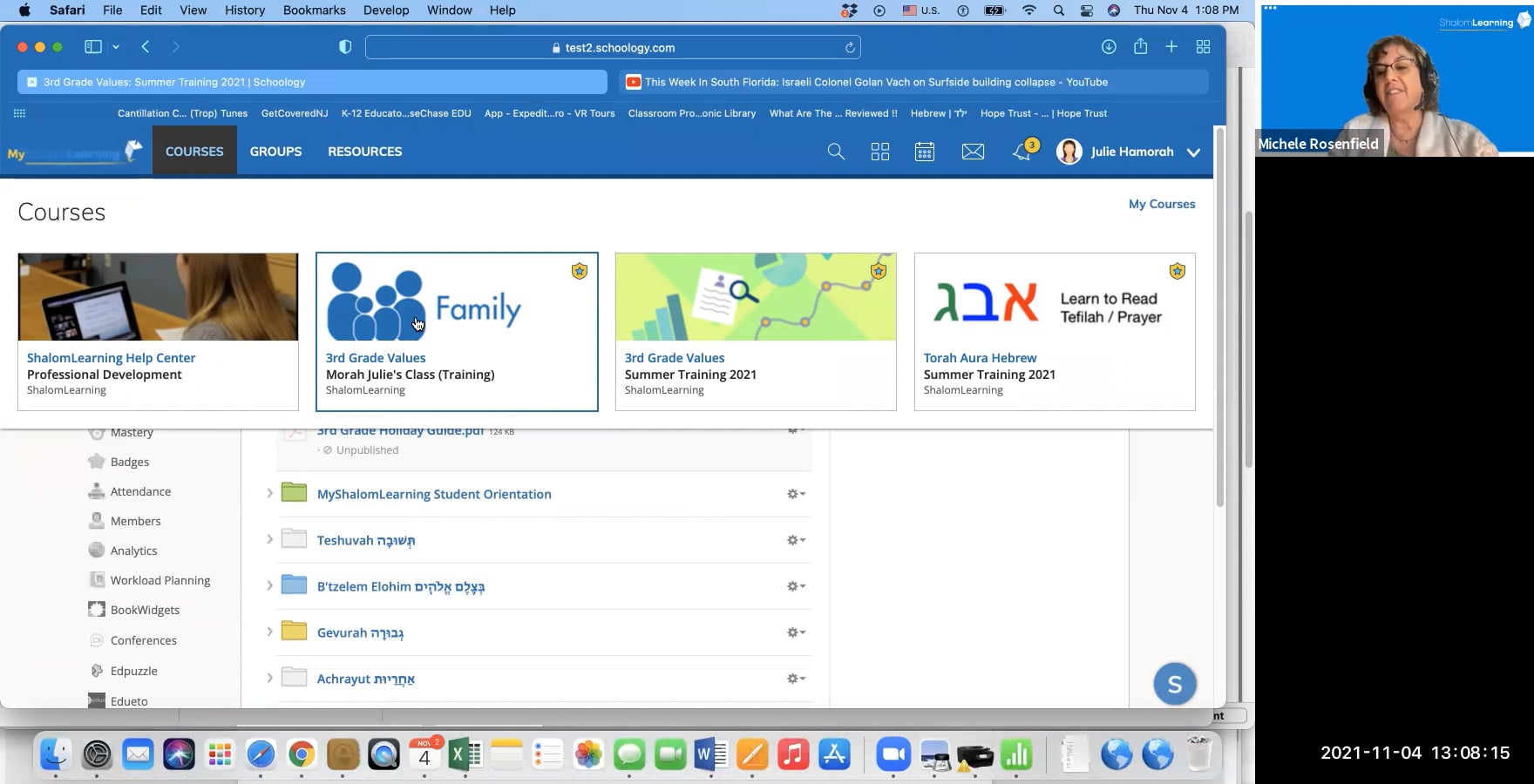The image size is (1534, 784).
Task: Expand the Teshuvah folder
Action: pos(269,540)
